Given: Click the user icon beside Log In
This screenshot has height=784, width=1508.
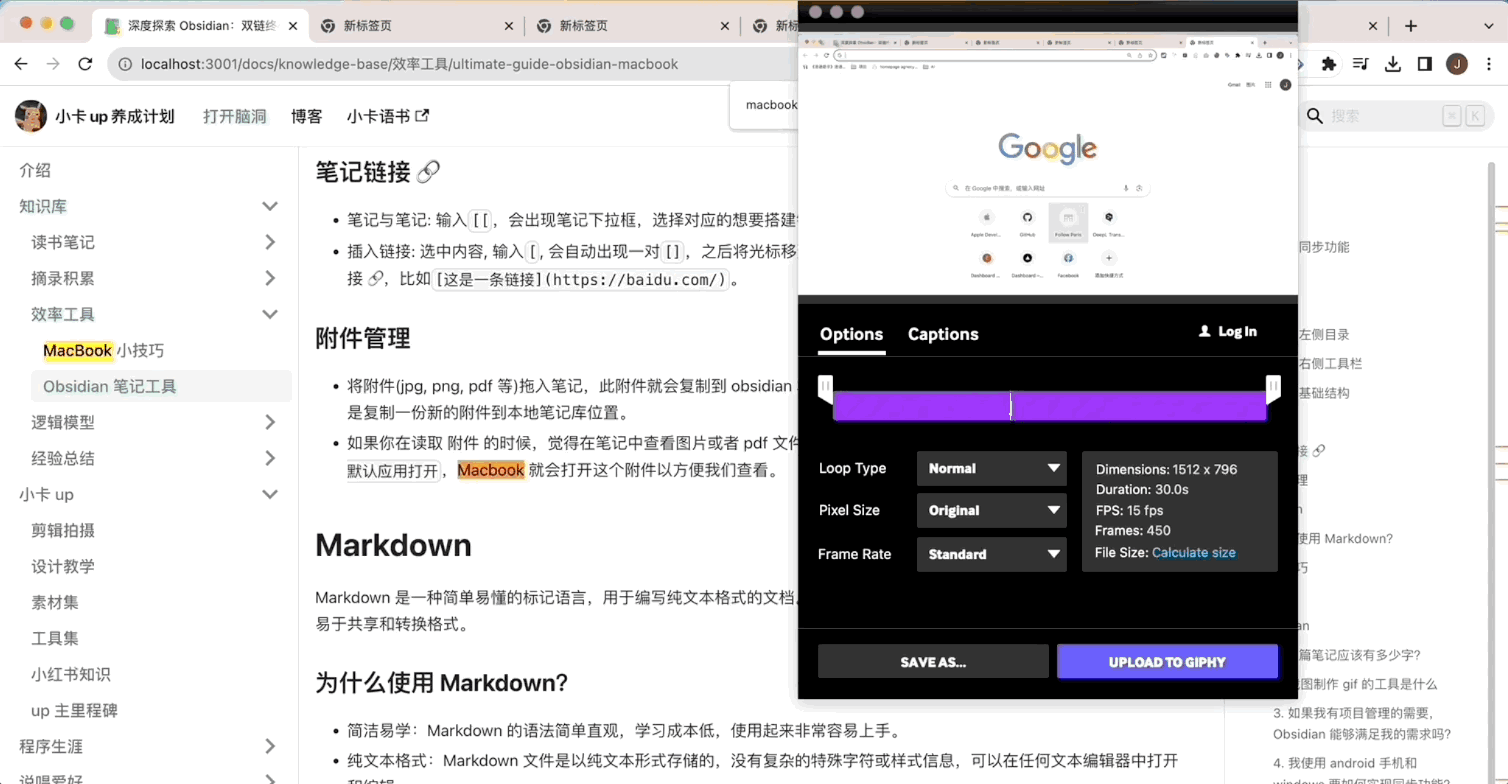Looking at the screenshot, I should click(1204, 331).
